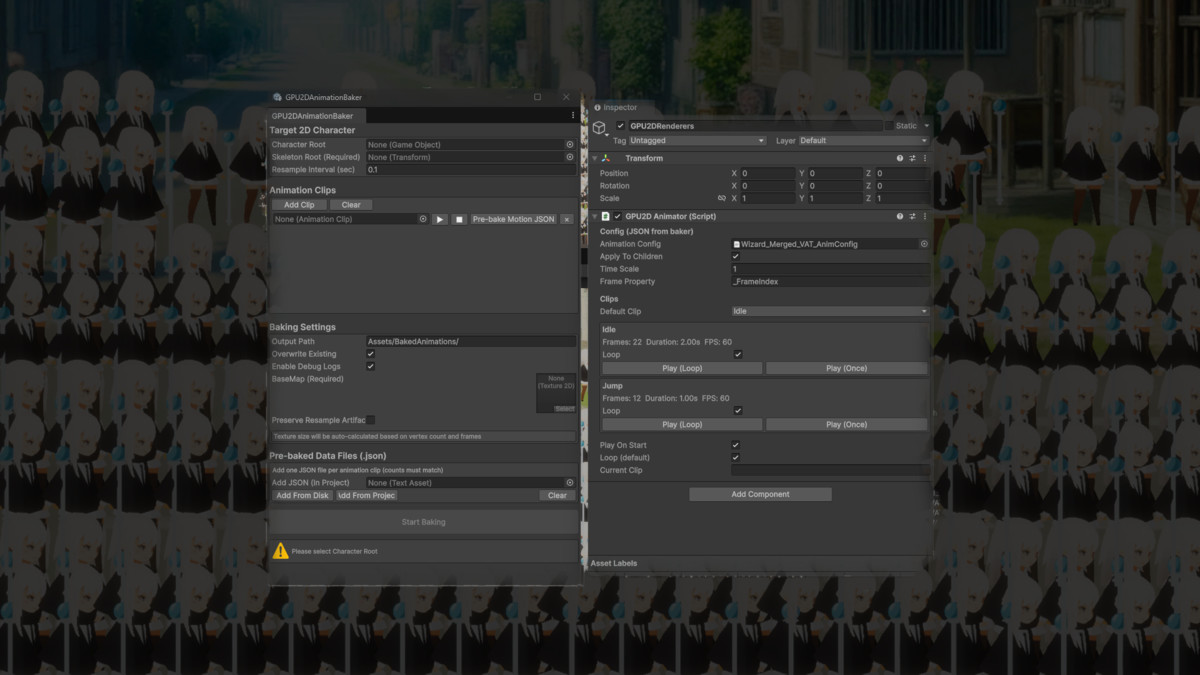Toggle the Apply To Children checkbox
The height and width of the screenshot is (675, 1200).
click(736, 257)
